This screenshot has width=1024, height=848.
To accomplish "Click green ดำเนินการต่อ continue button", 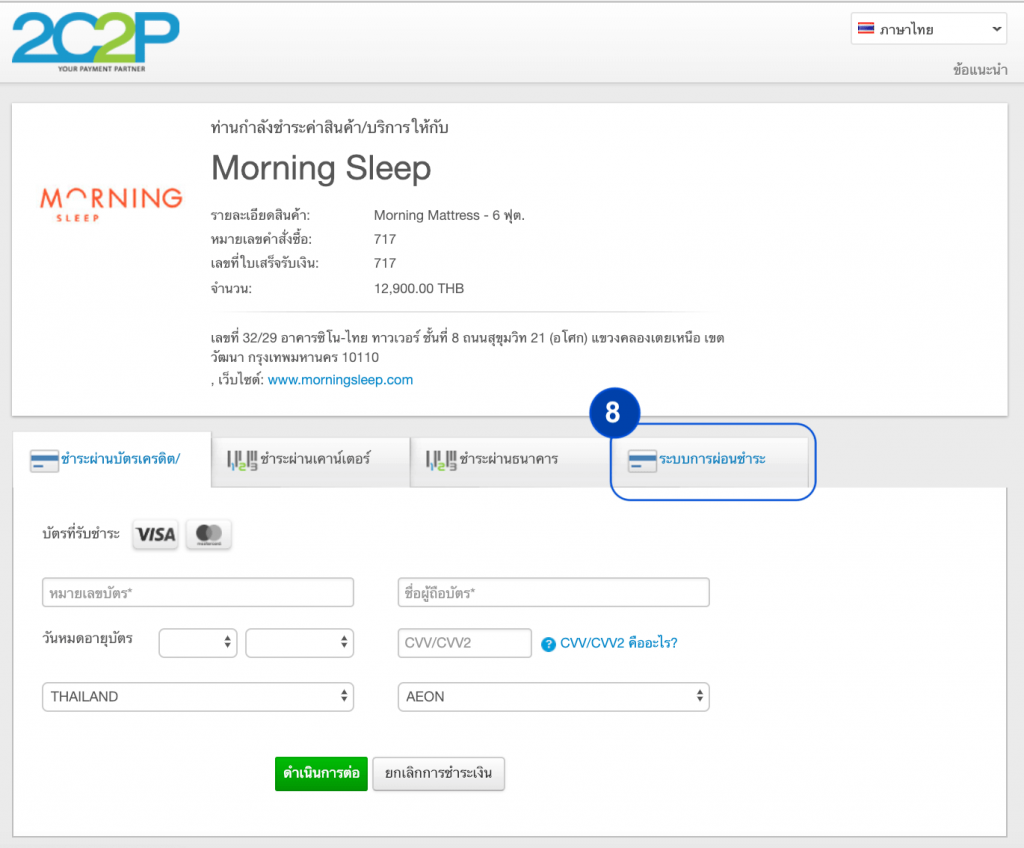I will click(x=321, y=774).
